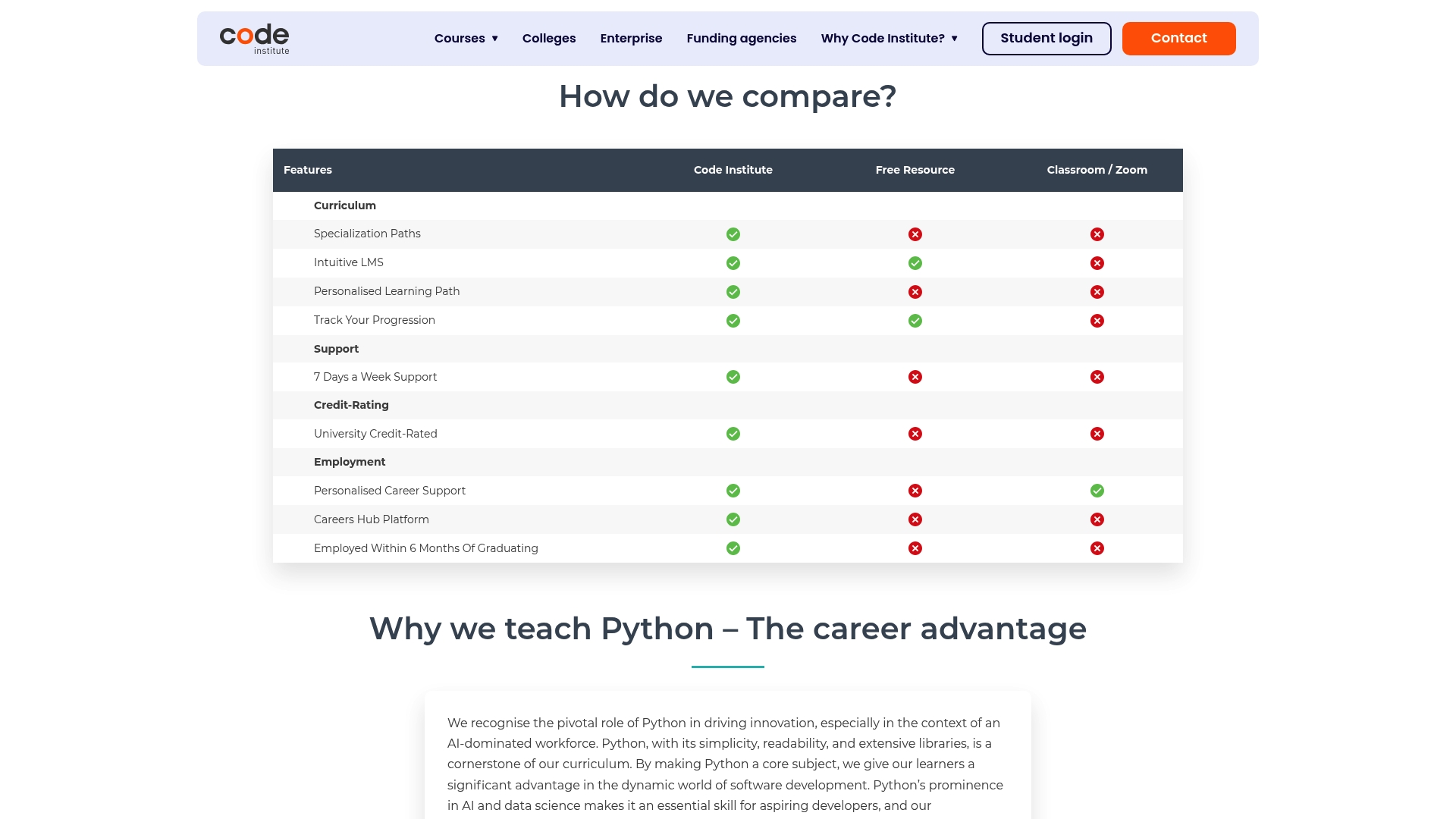Click the Credit-Rating section row label
Viewport: 1456px width, 819px height.
pos(351,405)
